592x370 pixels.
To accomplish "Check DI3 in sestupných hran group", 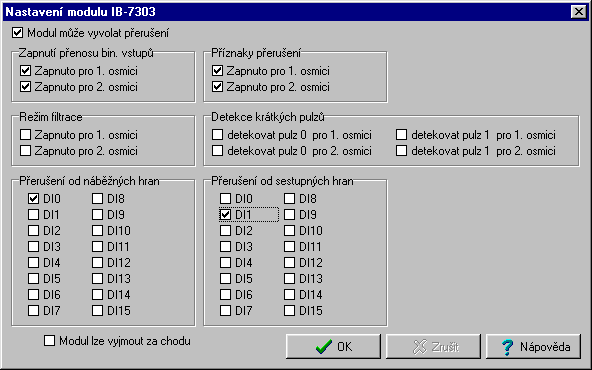I will click(225, 247).
